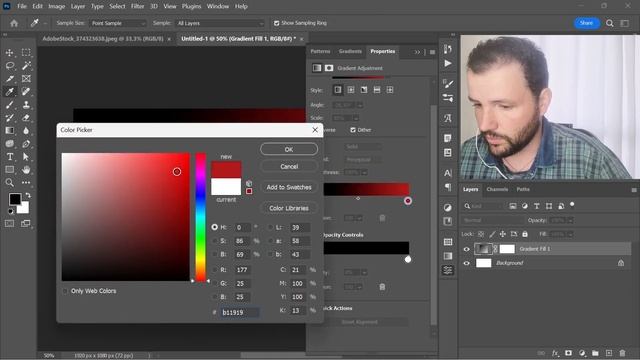Select the Pen tool
Screen dimensions: 640x360
(26, 144)
